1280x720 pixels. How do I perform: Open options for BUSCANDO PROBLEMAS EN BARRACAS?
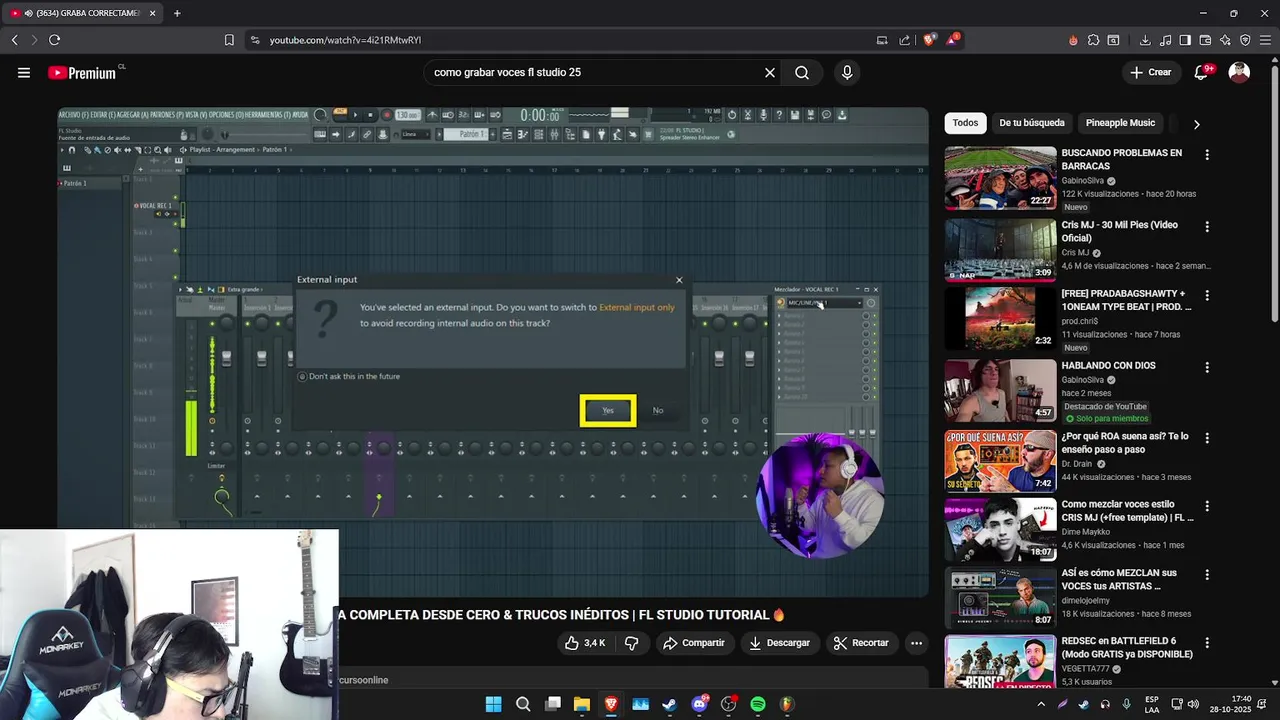tap(1207, 155)
